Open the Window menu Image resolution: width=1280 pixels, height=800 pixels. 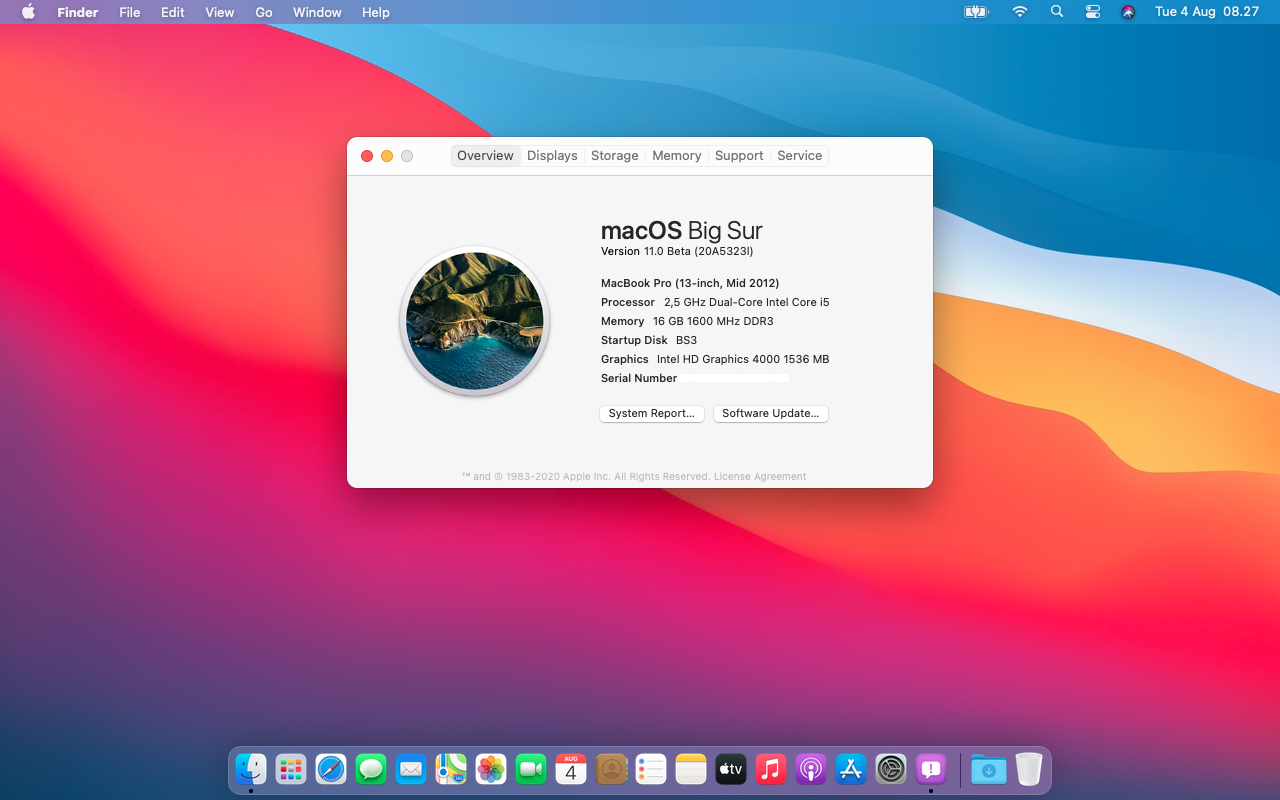pyautogui.click(x=317, y=12)
